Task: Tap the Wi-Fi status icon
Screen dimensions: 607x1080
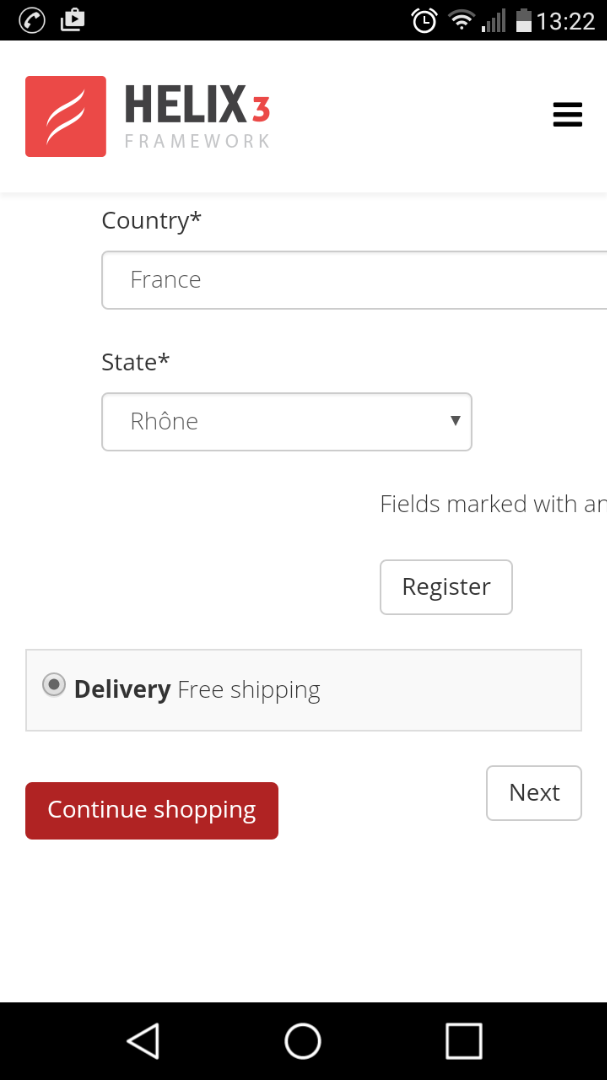Action: [460, 20]
